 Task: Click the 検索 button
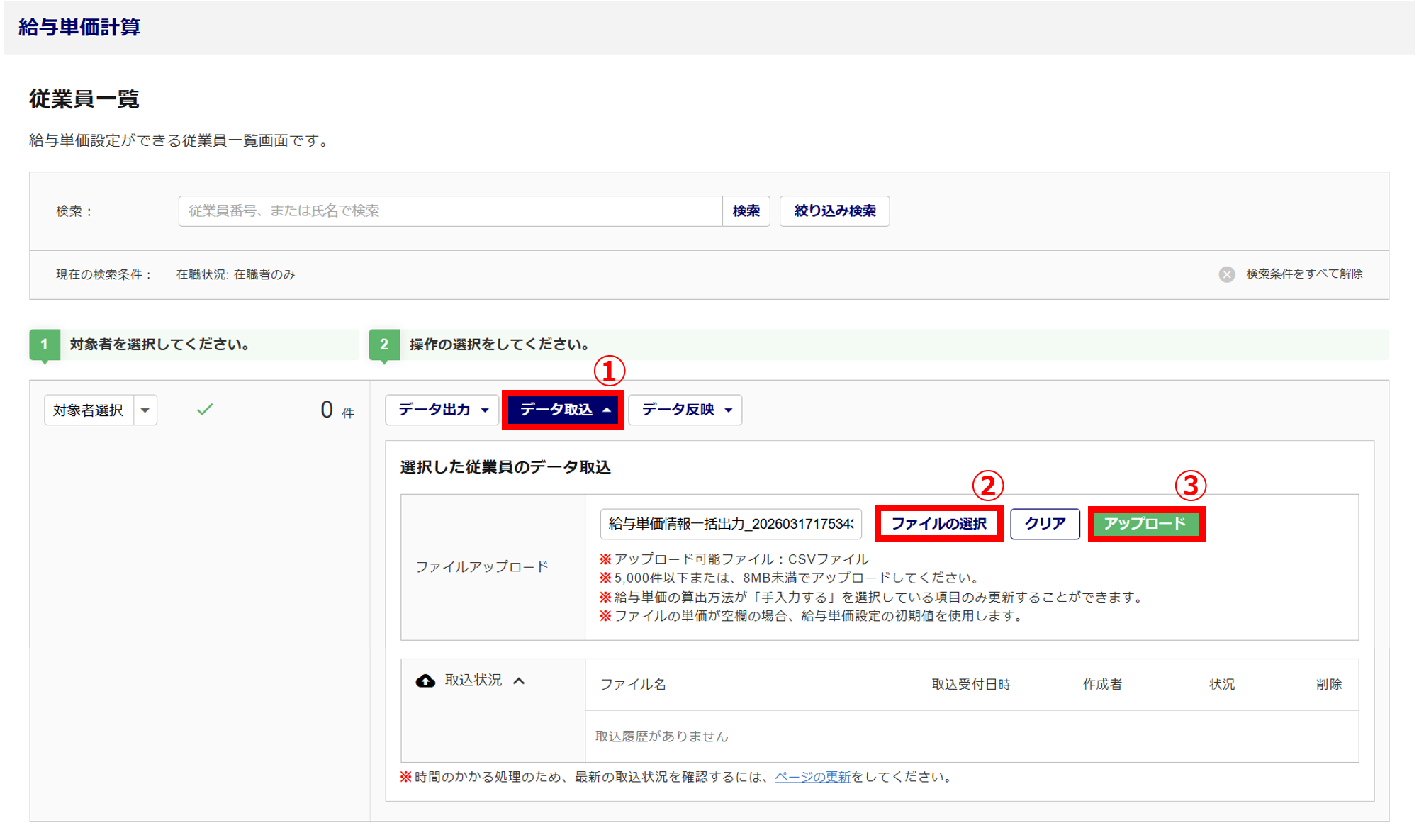coord(746,211)
